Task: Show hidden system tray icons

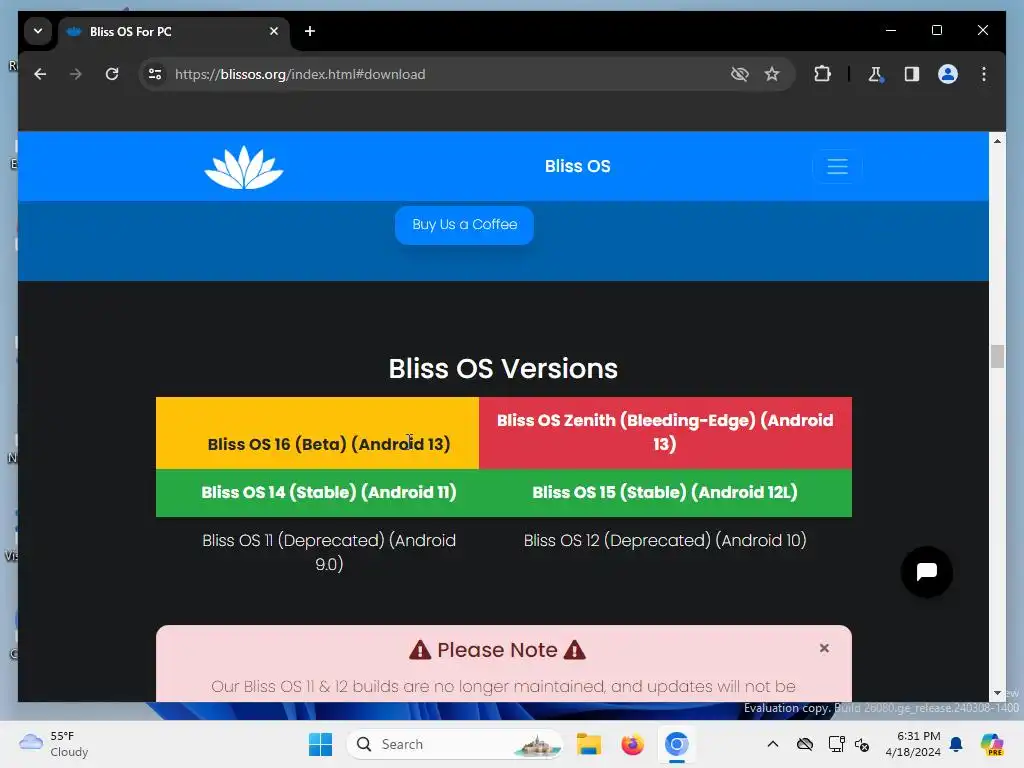Action: (773, 744)
